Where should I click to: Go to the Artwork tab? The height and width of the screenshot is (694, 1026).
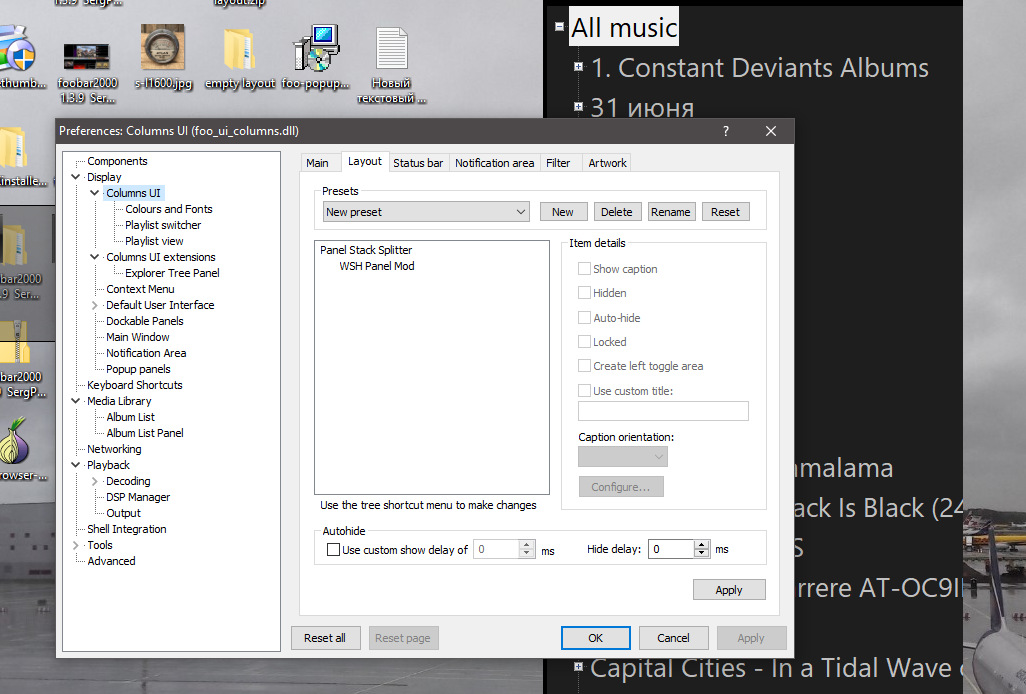click(x=607, y=163)
